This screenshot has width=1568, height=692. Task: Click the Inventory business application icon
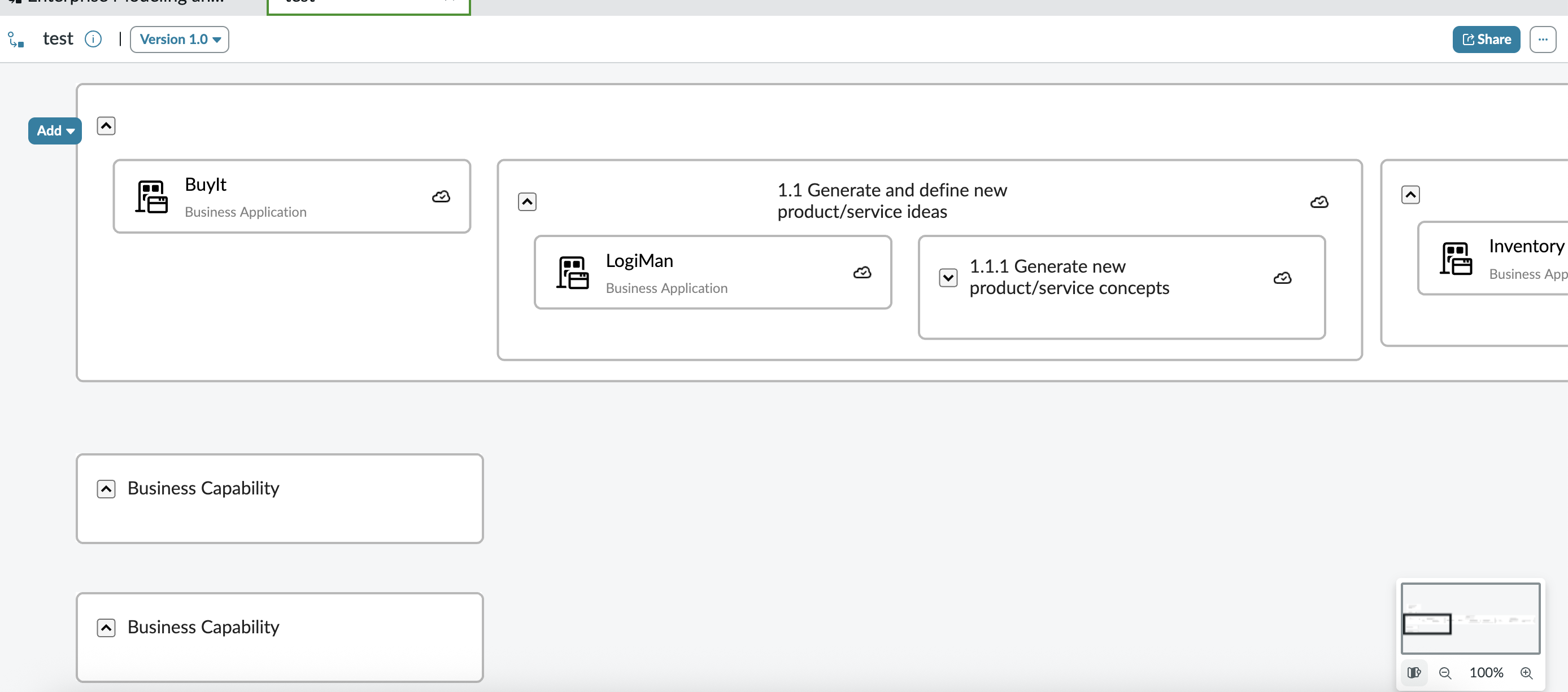pos(1456,259)
